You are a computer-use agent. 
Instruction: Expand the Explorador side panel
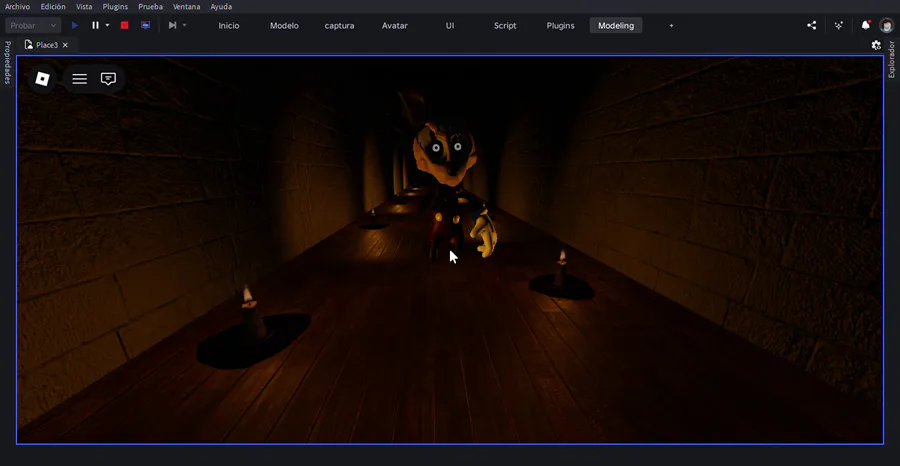pos(891,59)
